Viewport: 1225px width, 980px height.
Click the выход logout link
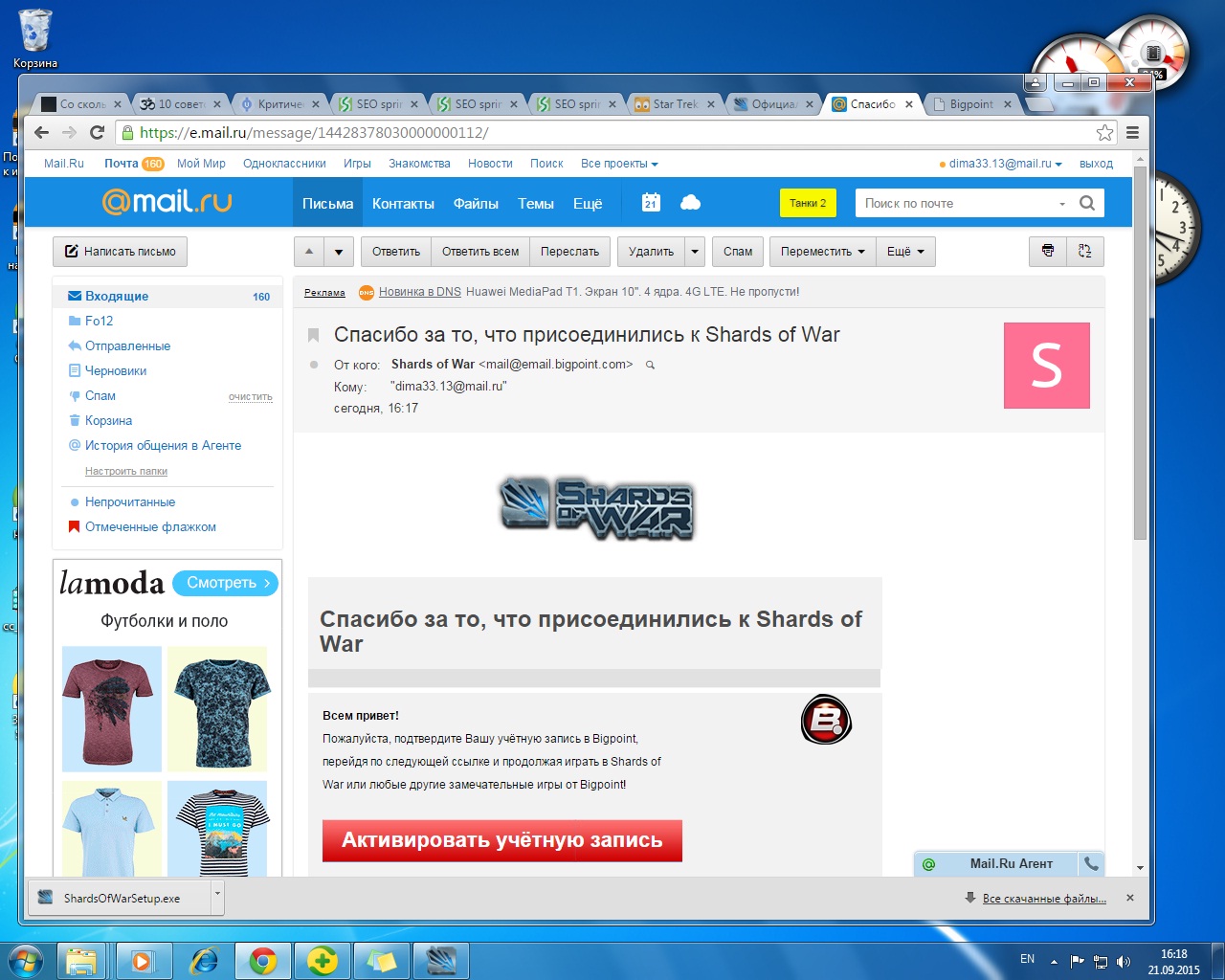click(x=1096, y=164)
